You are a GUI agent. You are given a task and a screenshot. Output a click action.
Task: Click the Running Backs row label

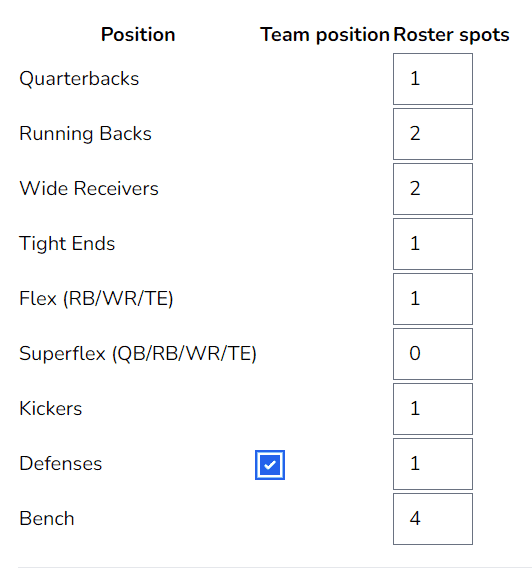pyautogui.click(x=85, y=134)
